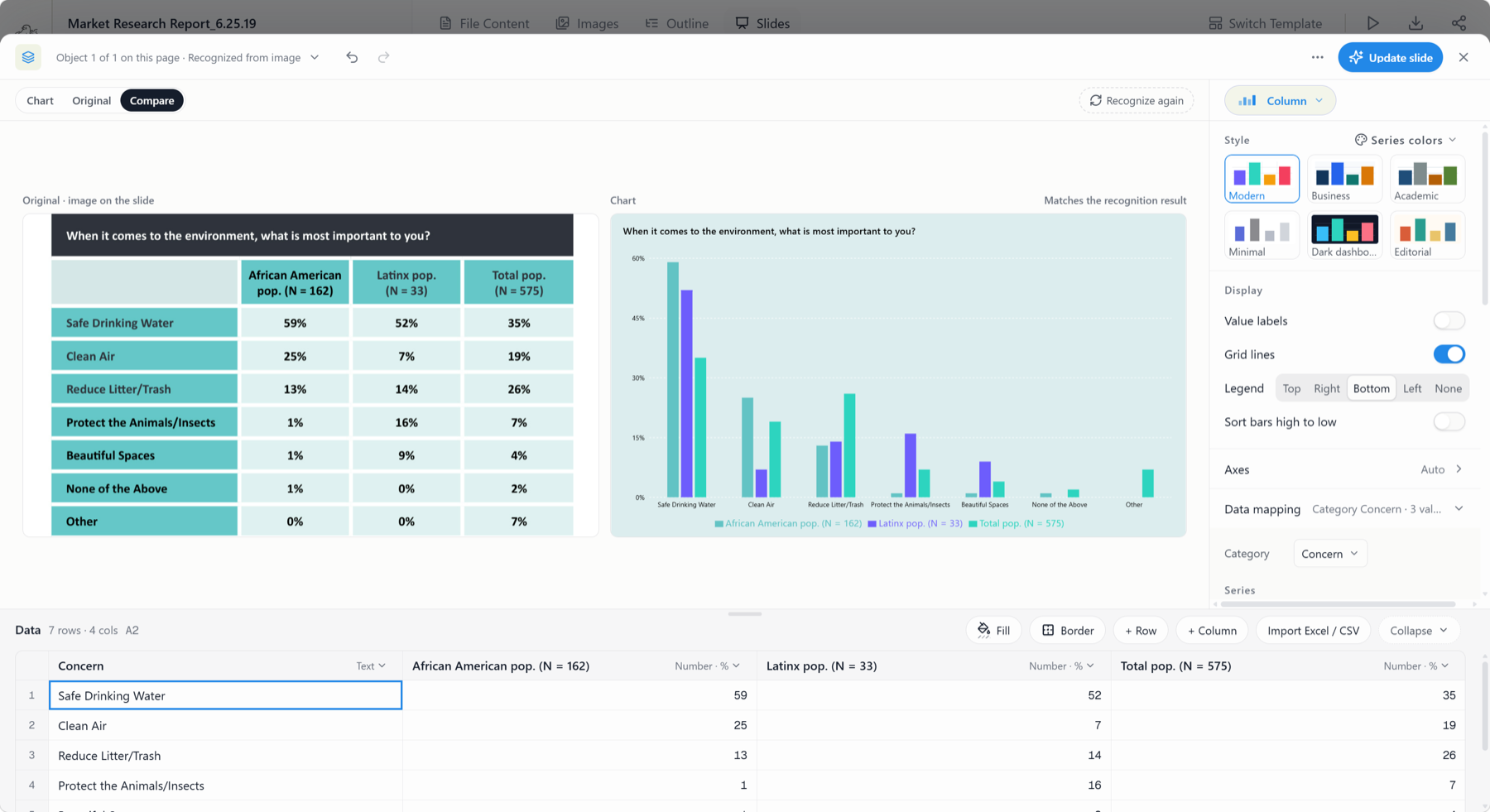Click Recognize again button

[x=1136, y=100]
